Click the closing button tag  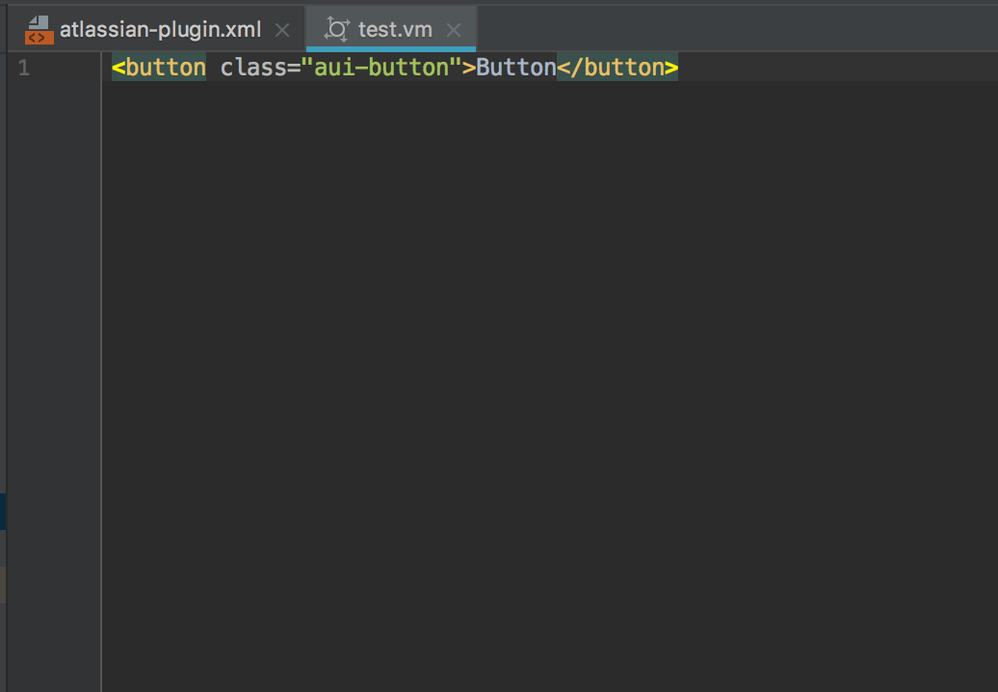click(x=617, y=67)
